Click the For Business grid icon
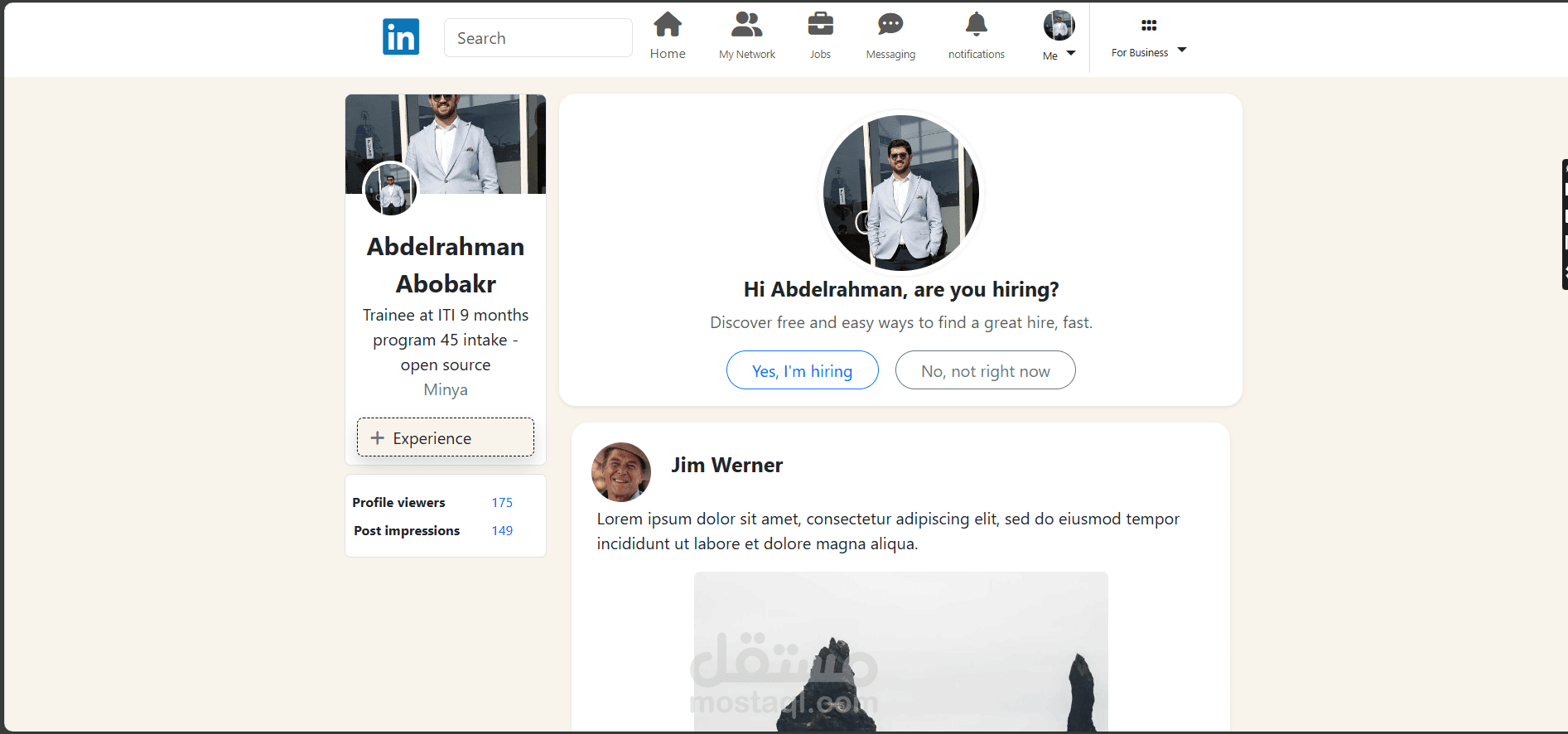The image size is (1568, 734). coord(1149,26)
